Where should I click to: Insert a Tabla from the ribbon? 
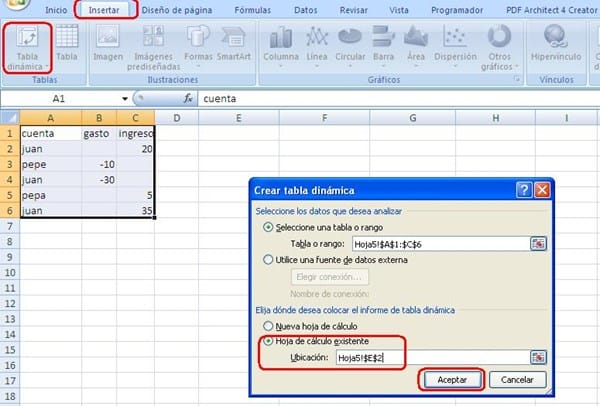pyautogui.click(x=67, y=43)
